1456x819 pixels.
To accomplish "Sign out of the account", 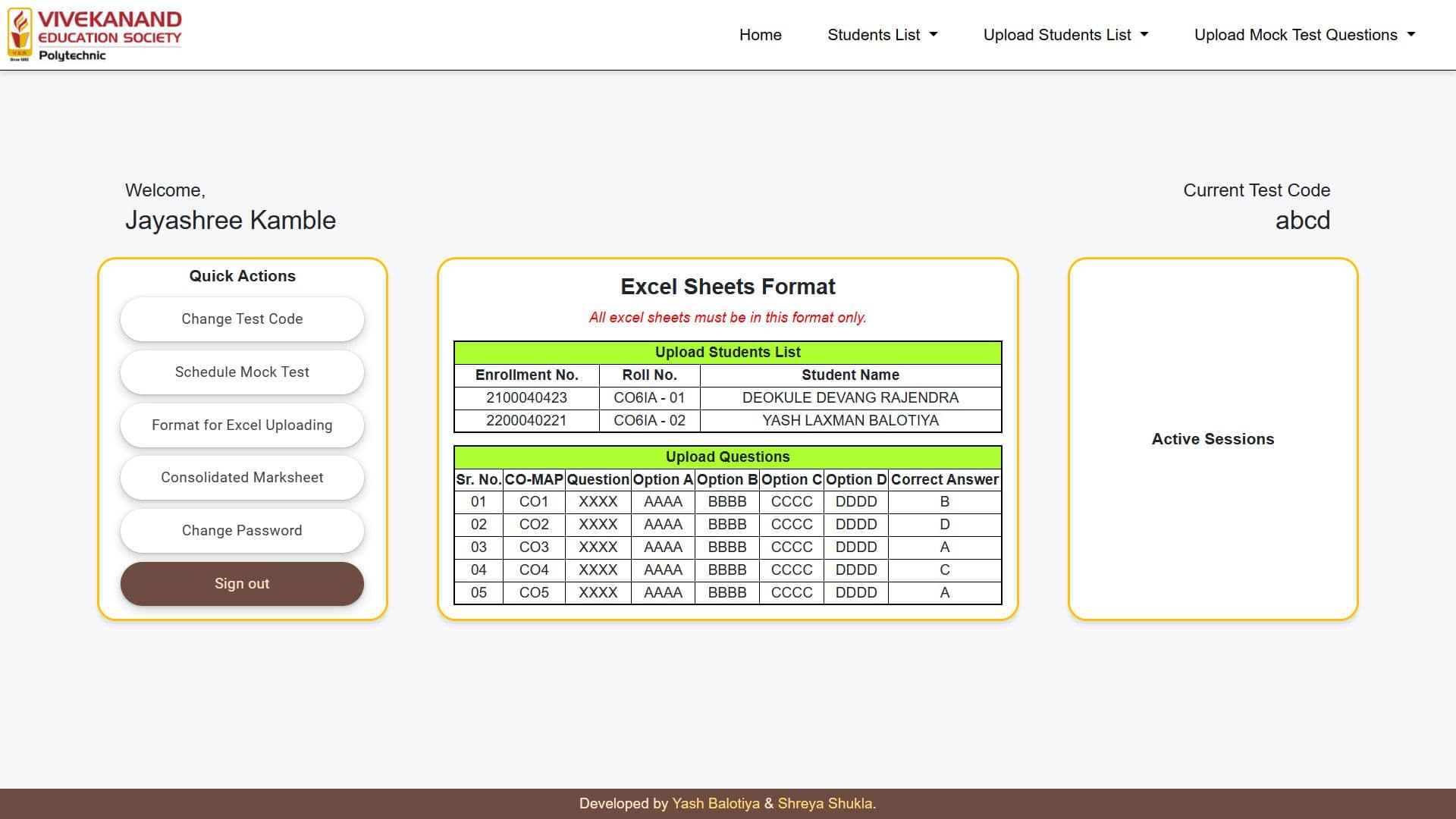I will 241,583.
